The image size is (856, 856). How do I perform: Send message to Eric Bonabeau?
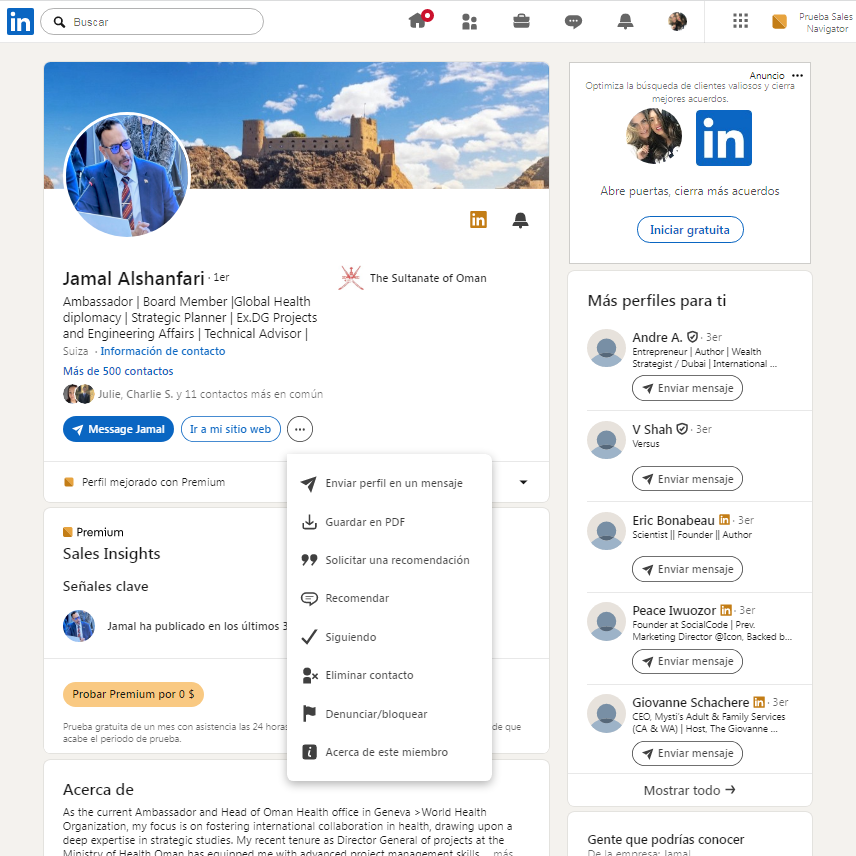point(687,569)
